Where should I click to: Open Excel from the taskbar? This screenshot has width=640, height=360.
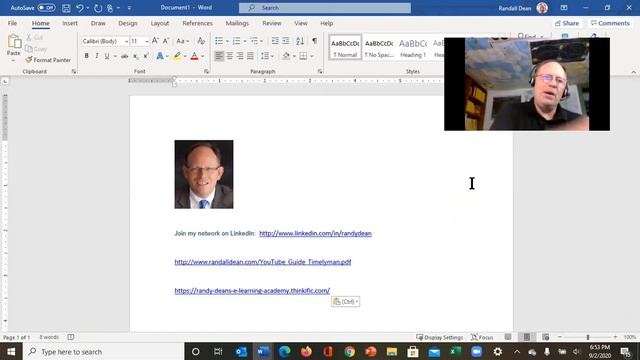(455, 351)
